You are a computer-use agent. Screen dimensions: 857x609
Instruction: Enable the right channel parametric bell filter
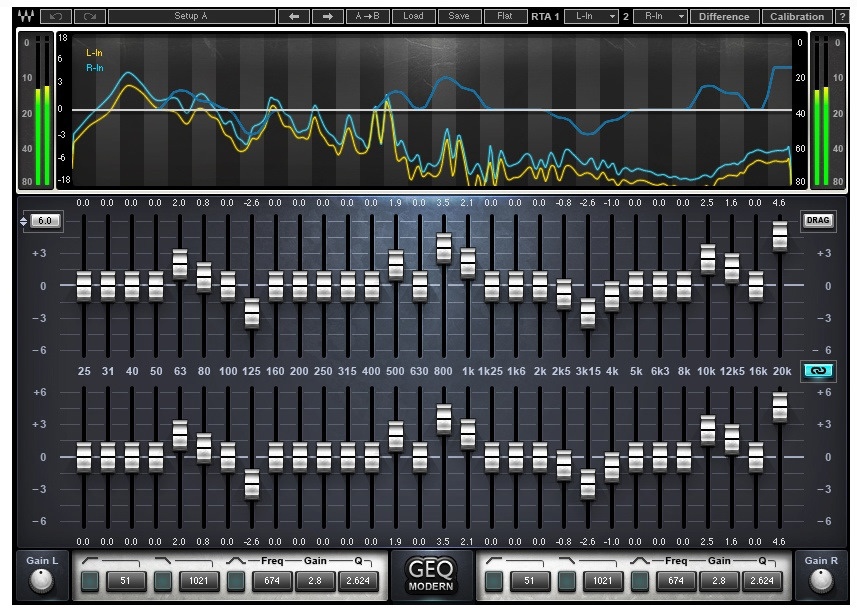click(x=639, y=580)
